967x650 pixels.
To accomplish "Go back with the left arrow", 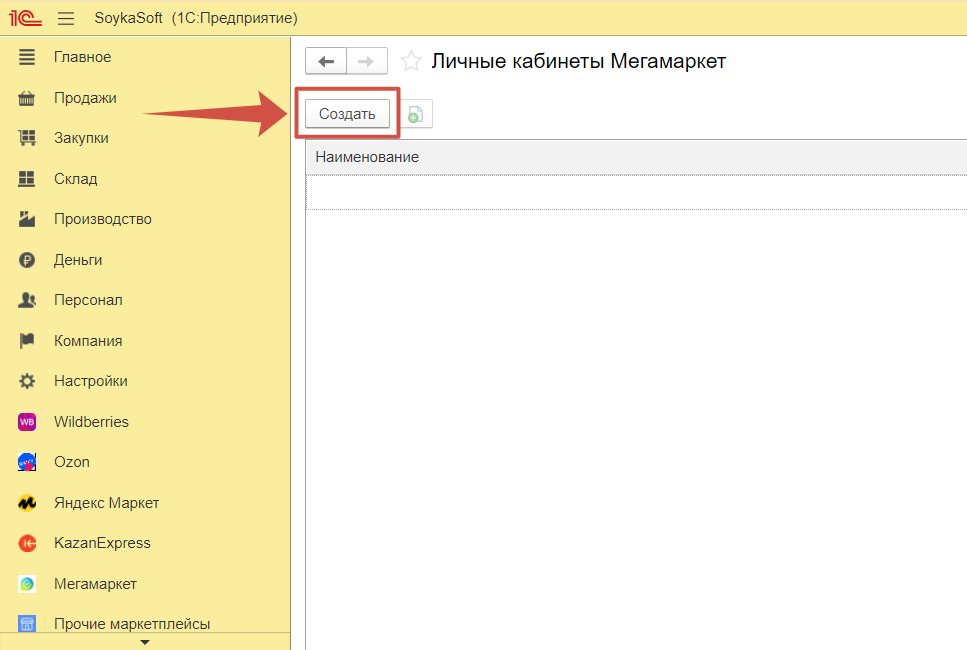I will pyautogui.click(x=326, y=61).
